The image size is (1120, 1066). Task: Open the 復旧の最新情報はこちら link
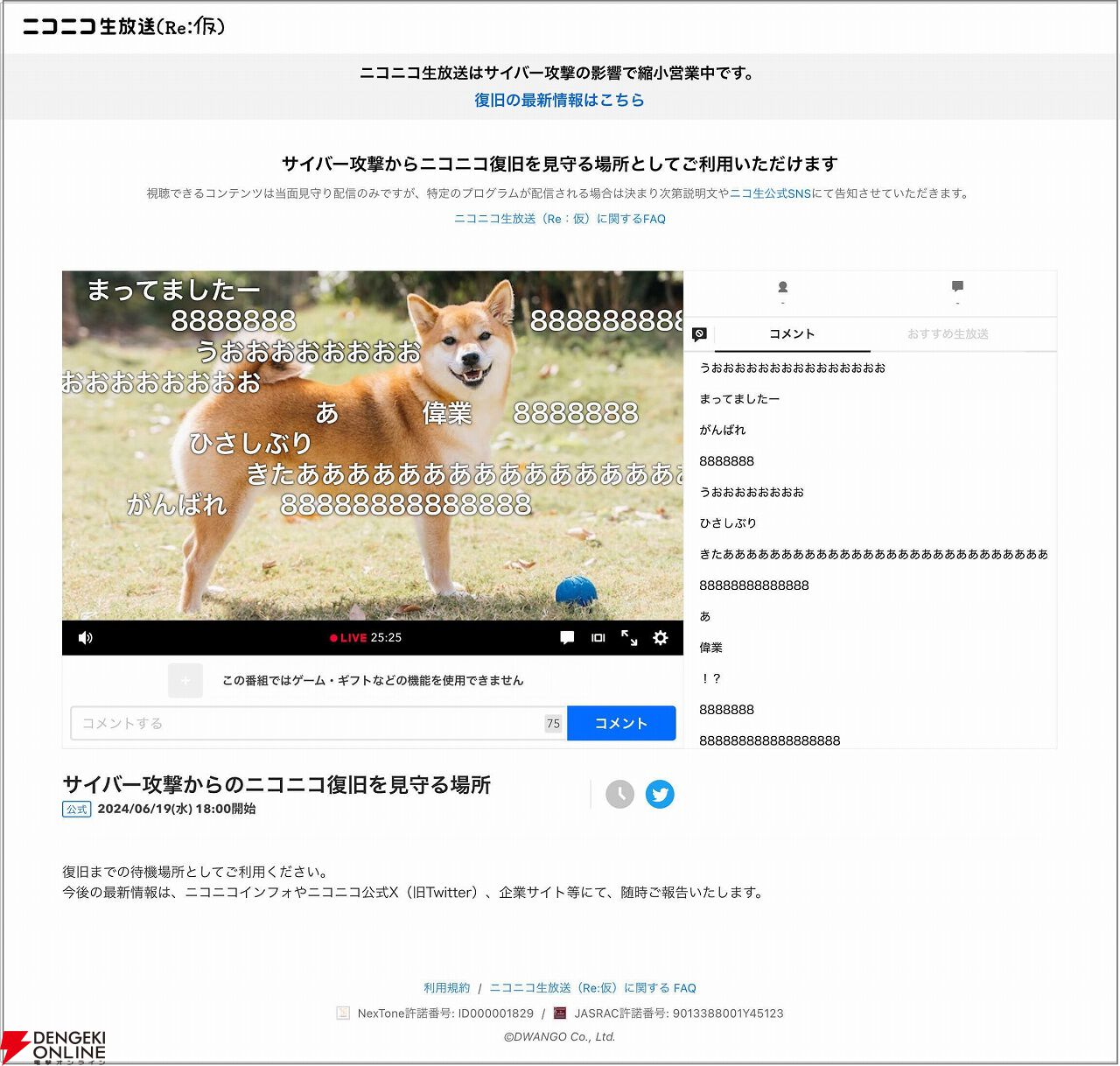559,100
